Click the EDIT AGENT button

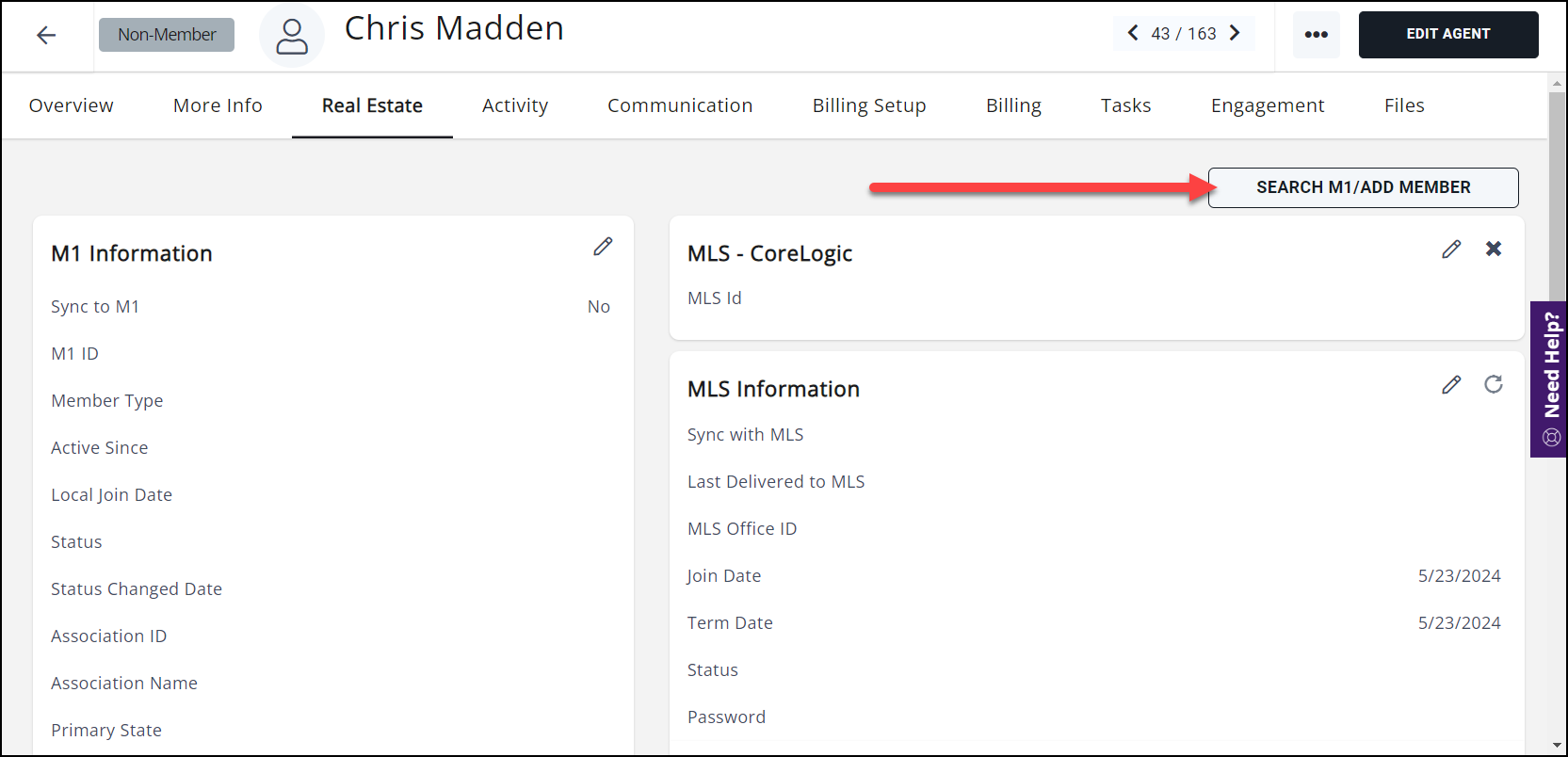pyautogui.click(x=1448, y=35)
